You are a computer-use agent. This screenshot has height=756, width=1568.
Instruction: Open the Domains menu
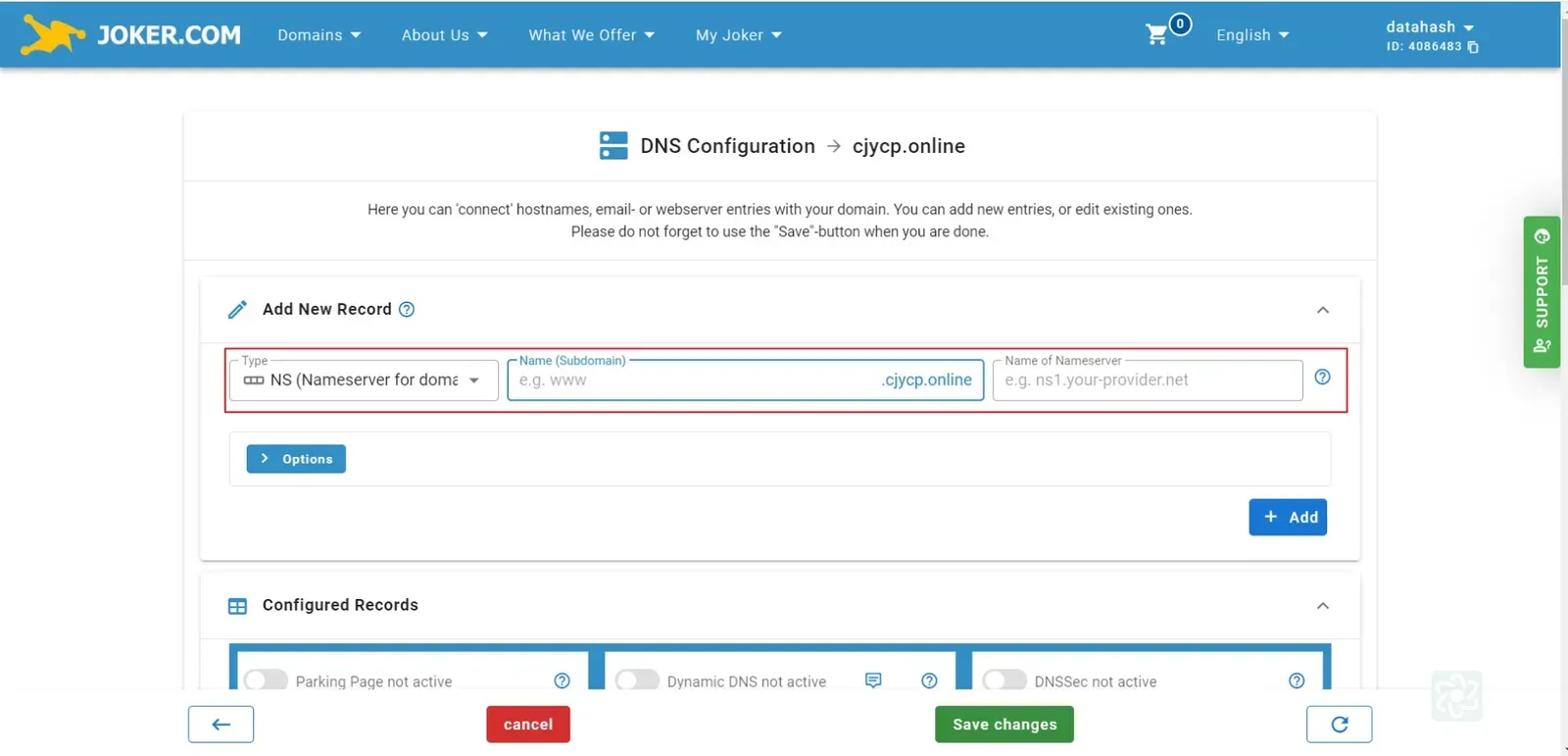pos(319,35)
